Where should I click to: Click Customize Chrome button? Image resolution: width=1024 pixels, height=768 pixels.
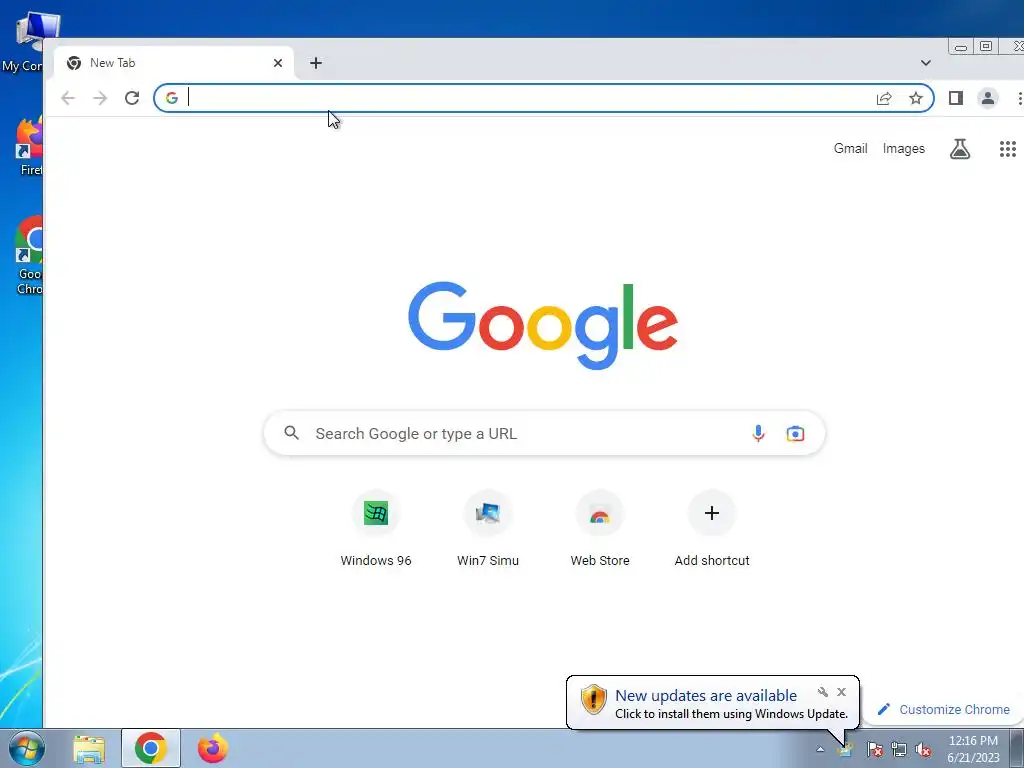(x=944, y=709)
